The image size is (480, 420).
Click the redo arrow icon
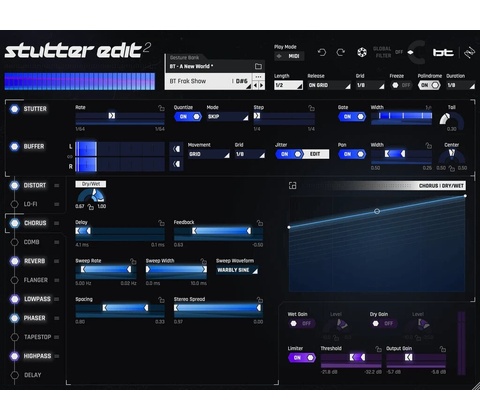pos(341,52)
